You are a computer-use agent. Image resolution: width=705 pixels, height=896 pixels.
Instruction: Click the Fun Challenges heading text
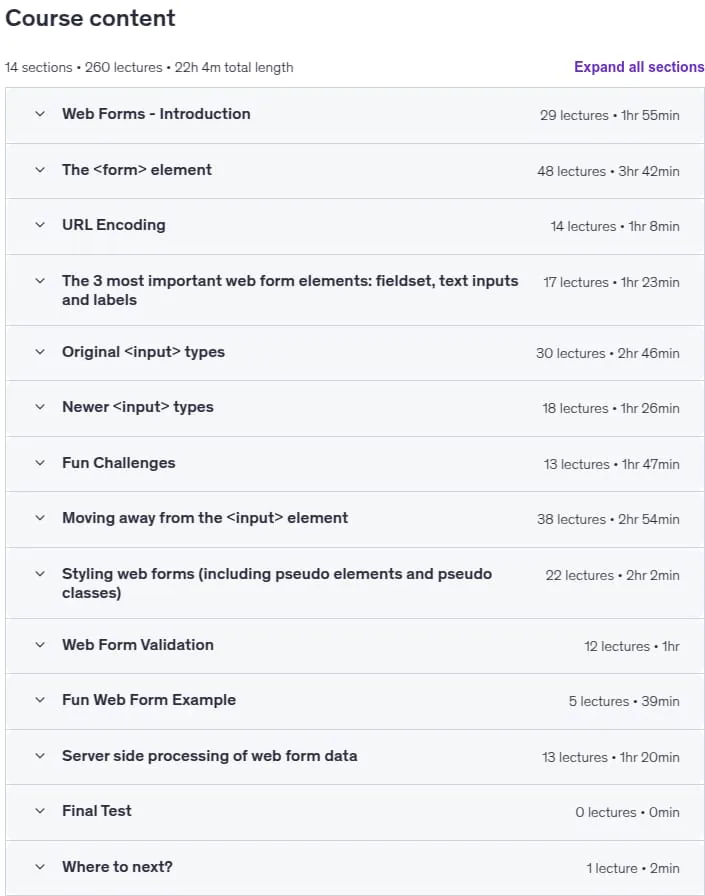click(x=119, y=463)
